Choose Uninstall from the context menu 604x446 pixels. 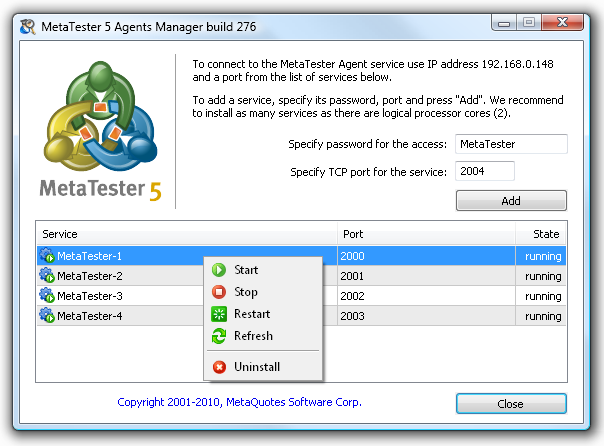(x=263, y=367)
